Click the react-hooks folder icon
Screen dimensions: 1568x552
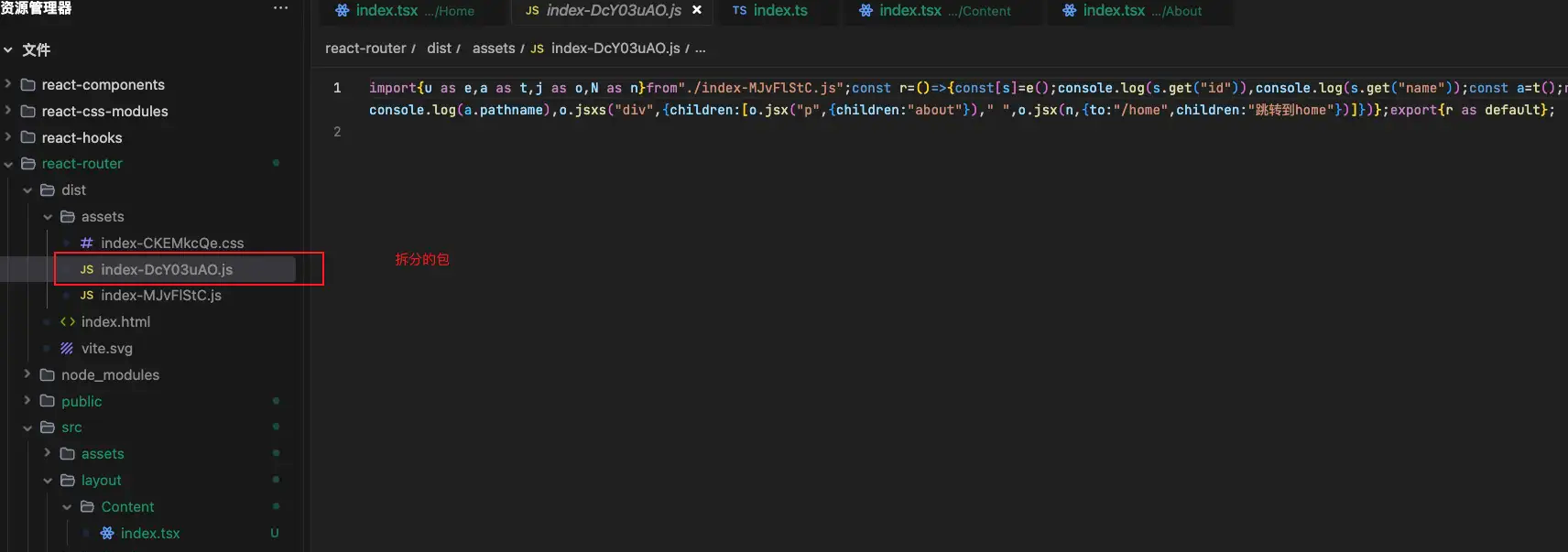[28, 138]
